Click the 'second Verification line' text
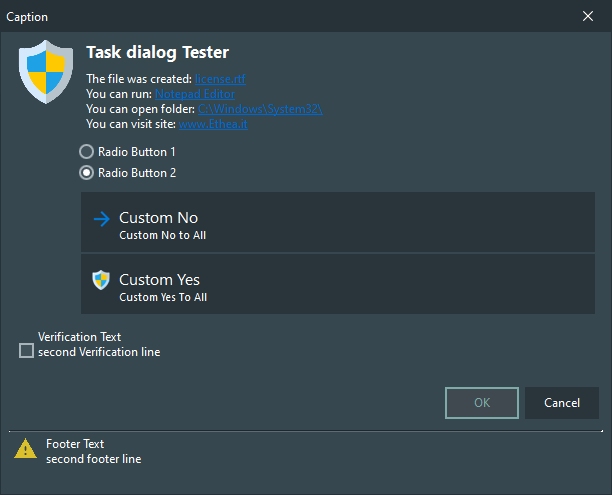 click(99, 352)
